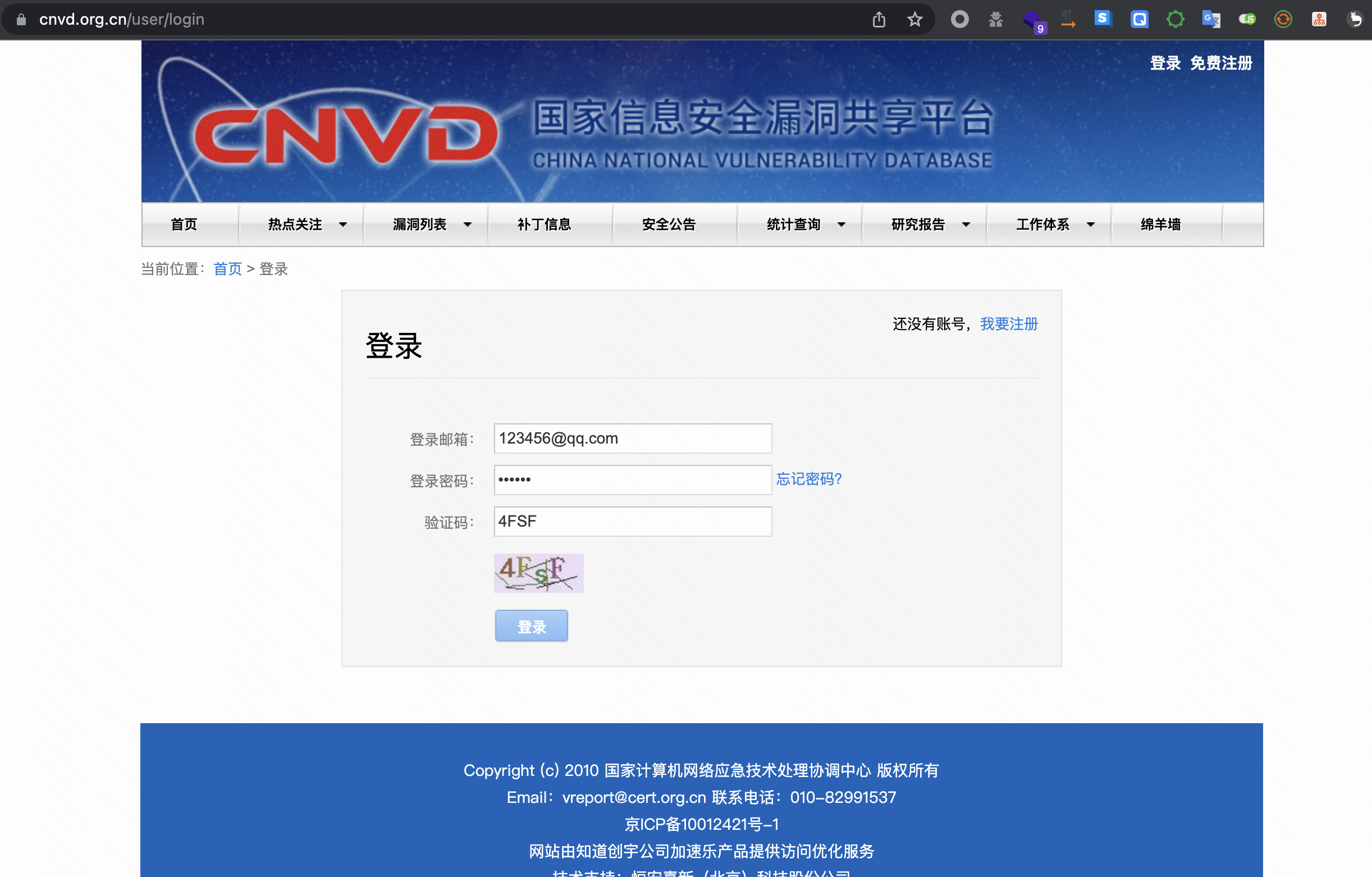Focus the 登录邮箱 email field
The height and width of the screenshot is (877, 1372).
pyautogui.click(x=633, y=438)
